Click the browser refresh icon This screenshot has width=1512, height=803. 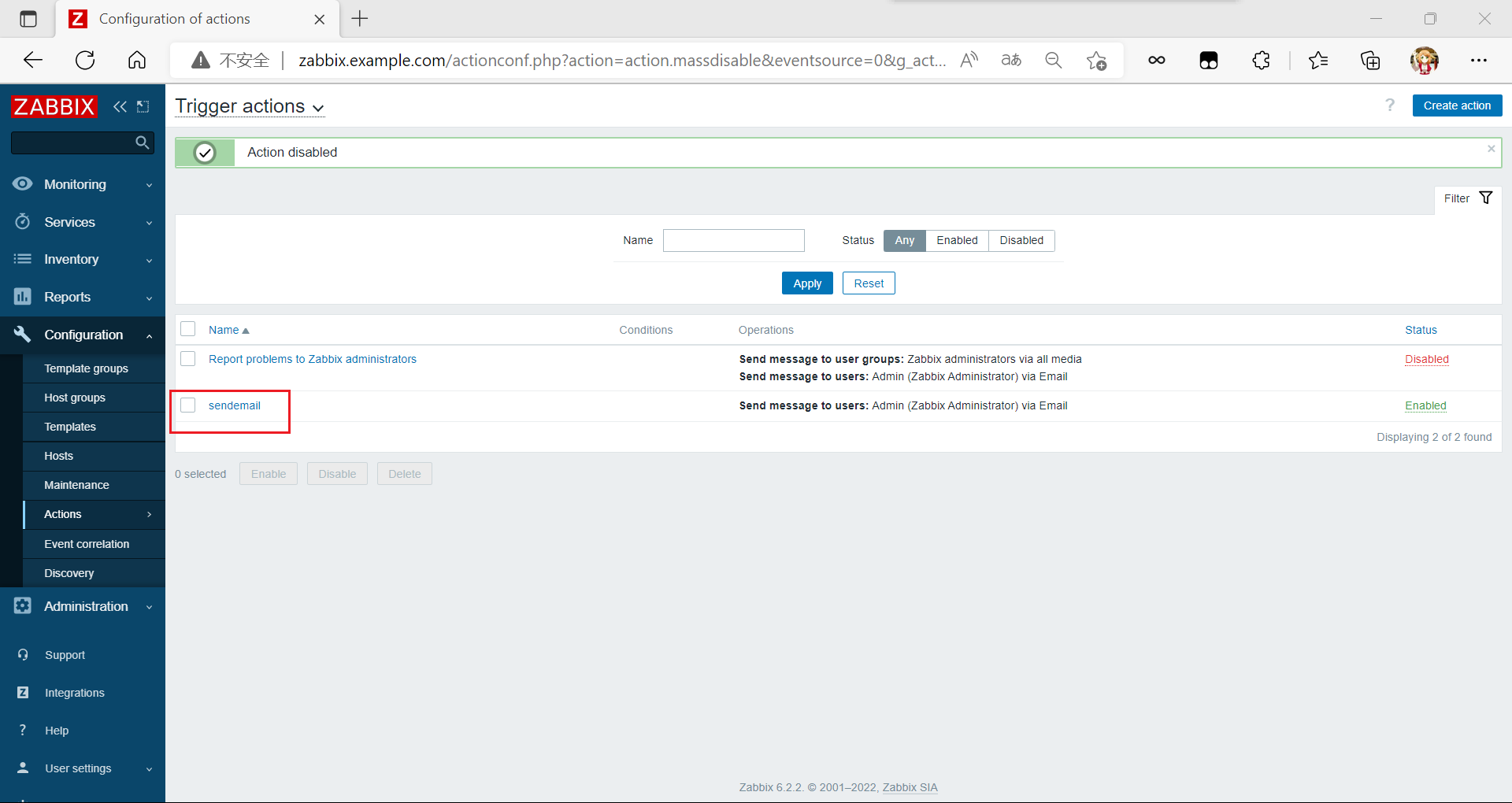pos(85,60)
